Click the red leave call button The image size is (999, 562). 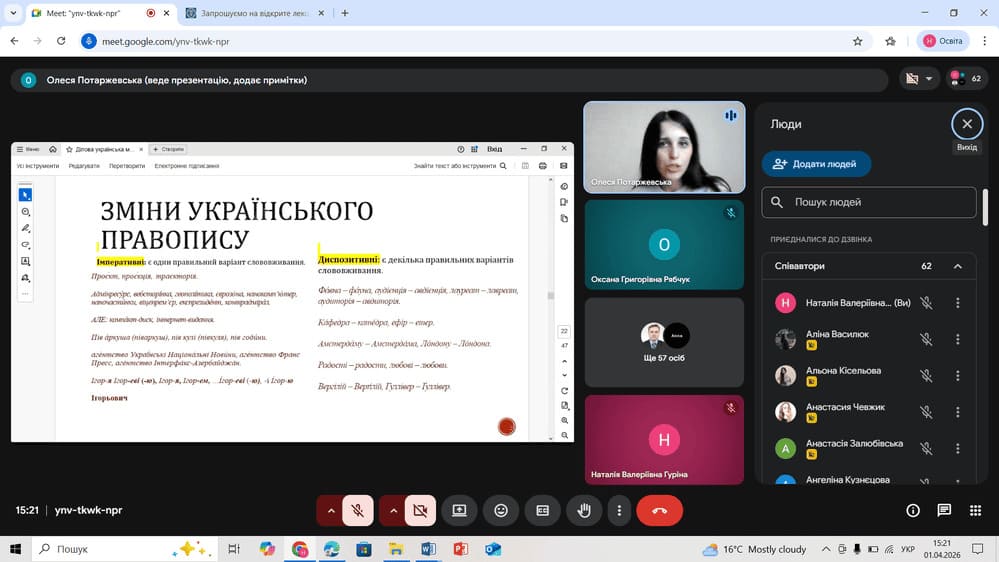coord(659,510)
